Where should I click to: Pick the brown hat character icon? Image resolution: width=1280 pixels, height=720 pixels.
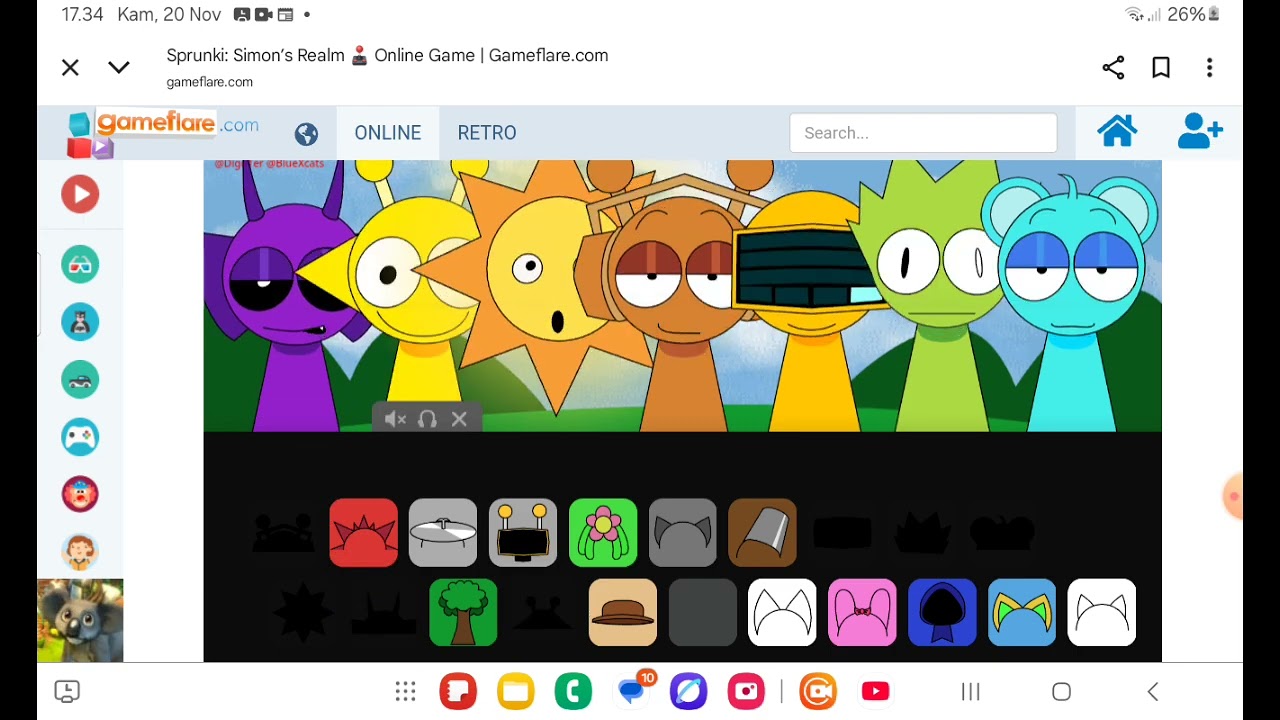[623, 612]
